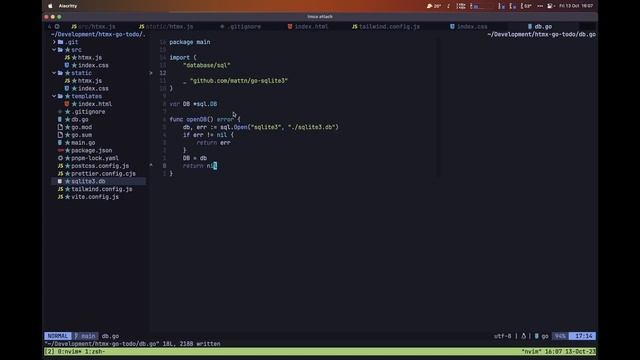Click the utf-8 encoding indicator
Image resolution: width=640 pixels, height=360 pixels.
coord(502,336)
